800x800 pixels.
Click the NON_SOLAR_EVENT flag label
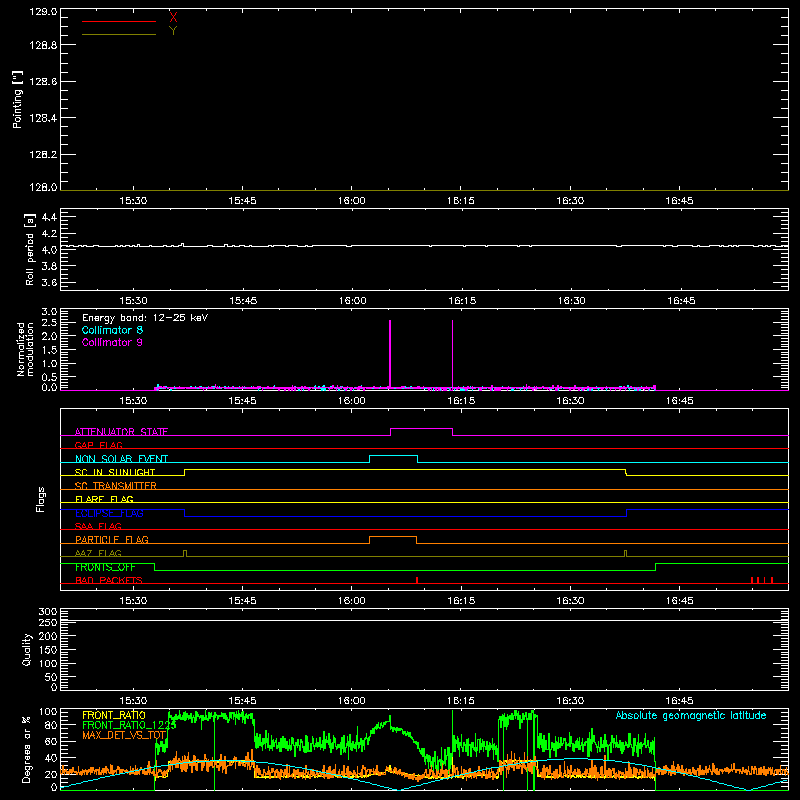tap(121, 459)
